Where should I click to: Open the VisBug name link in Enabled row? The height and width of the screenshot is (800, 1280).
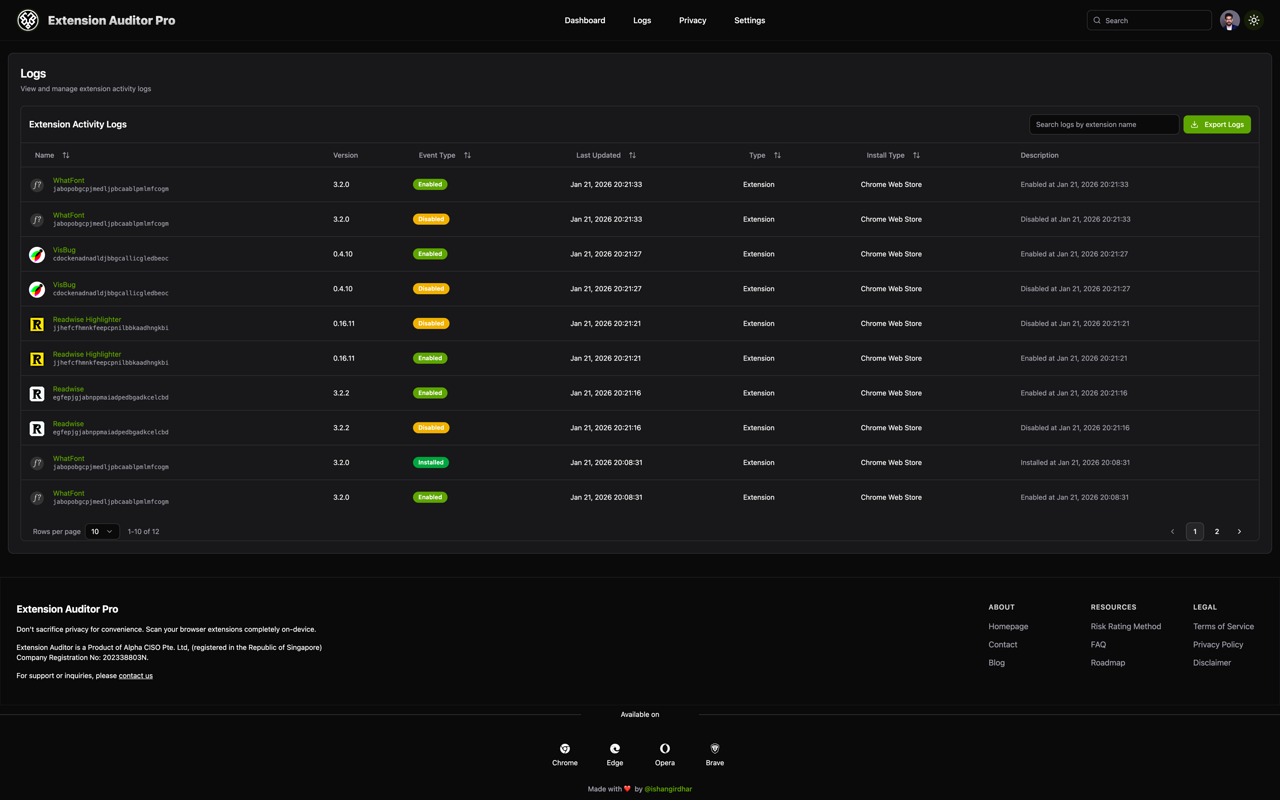point(64,250)
